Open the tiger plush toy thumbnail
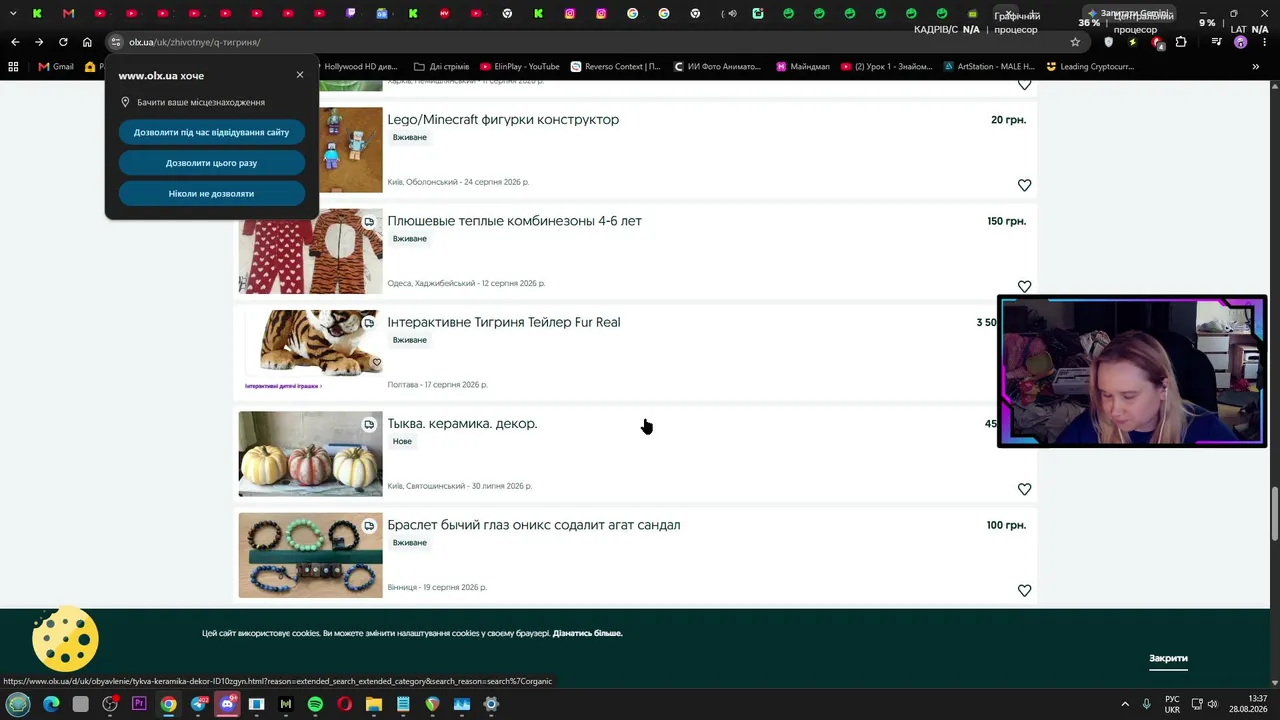 click(310, 350)
